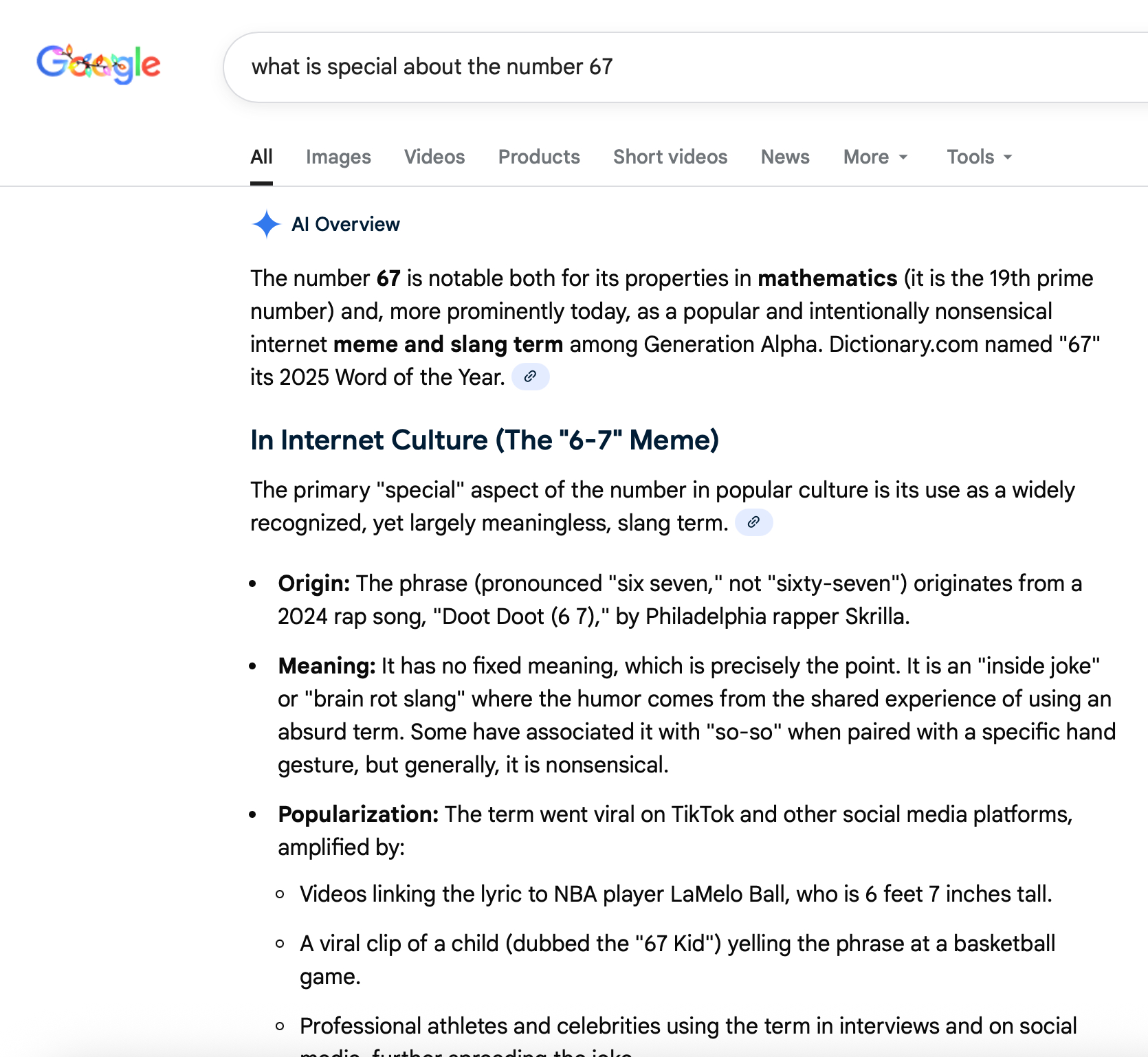Viewport: 1148px width, 1057px height.
Task: Click the bold "meme and slang term" text
Action: coord(448,344)
